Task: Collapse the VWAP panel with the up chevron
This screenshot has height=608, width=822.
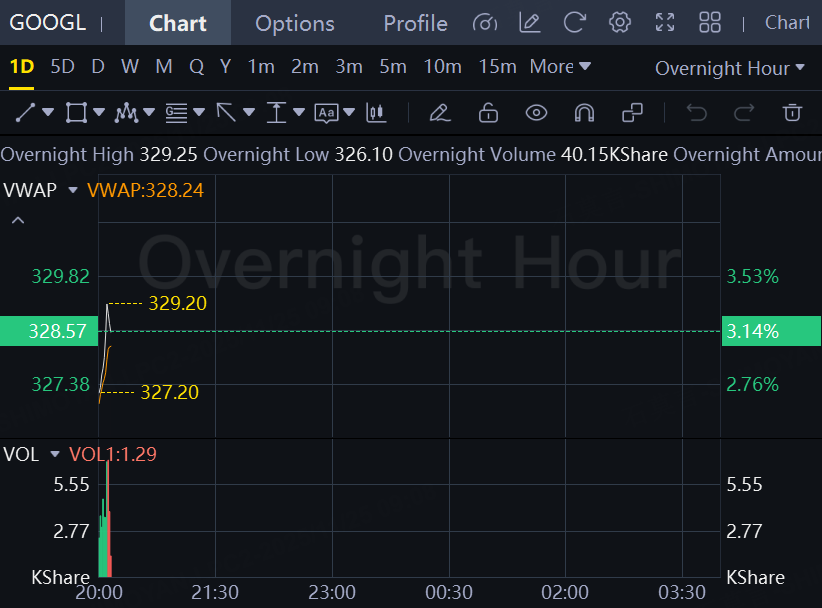Action: pyautogui.click(x=17, y=220)
